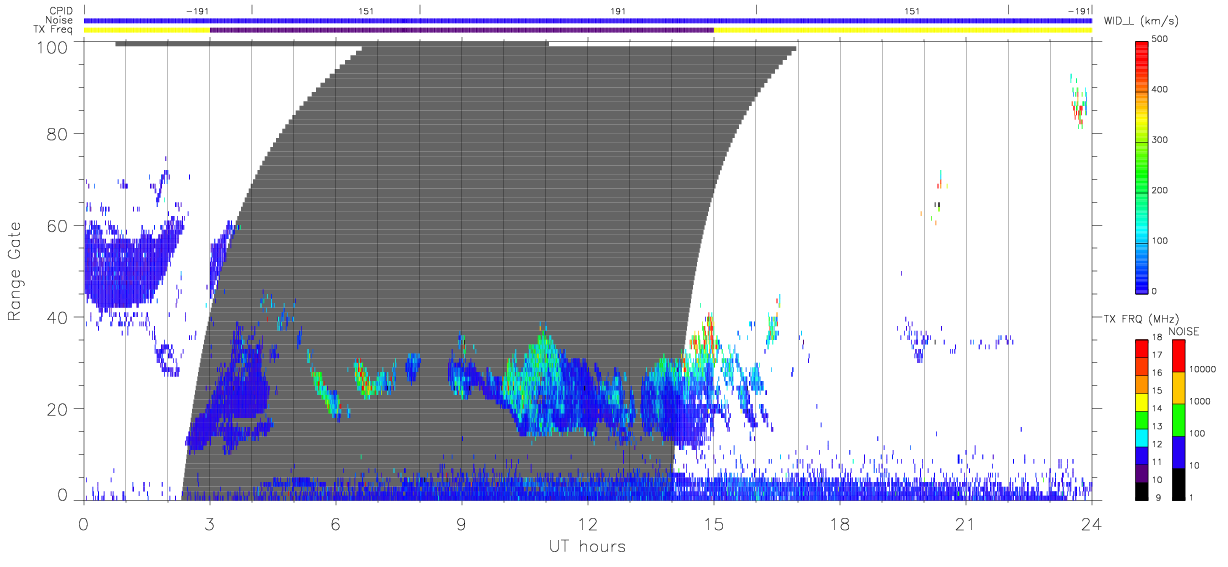The width and height of the screenshot is (1228, 567).
Task: Click the 400 tick on the WID color bar
Action: click(1160, 89)
